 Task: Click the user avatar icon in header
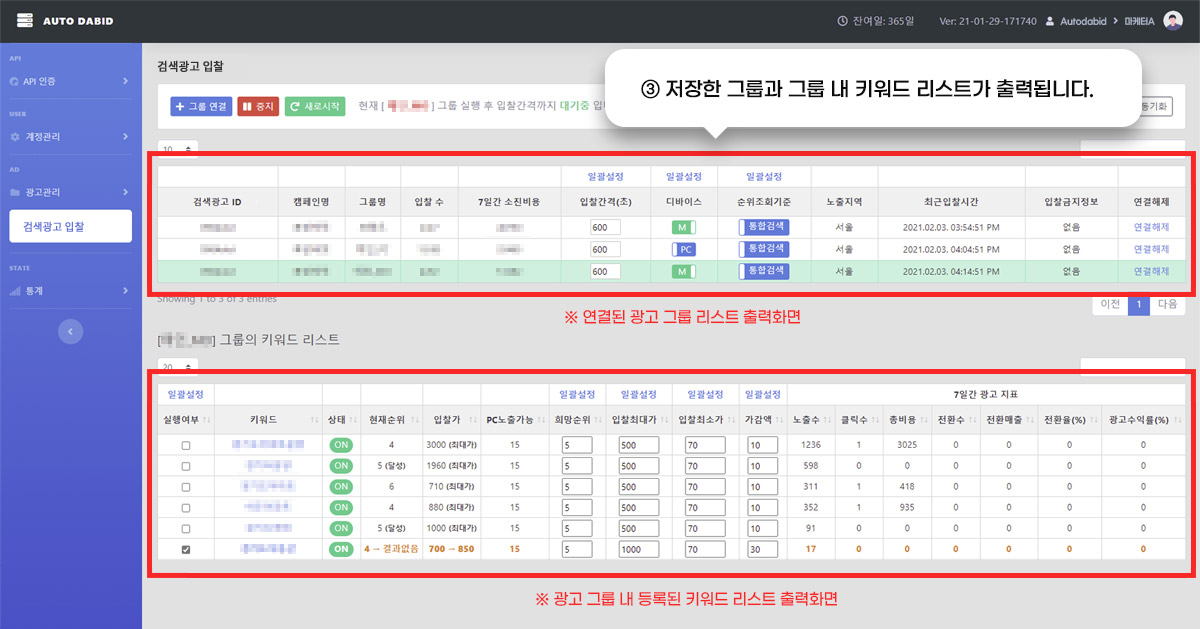(1173, 21)
